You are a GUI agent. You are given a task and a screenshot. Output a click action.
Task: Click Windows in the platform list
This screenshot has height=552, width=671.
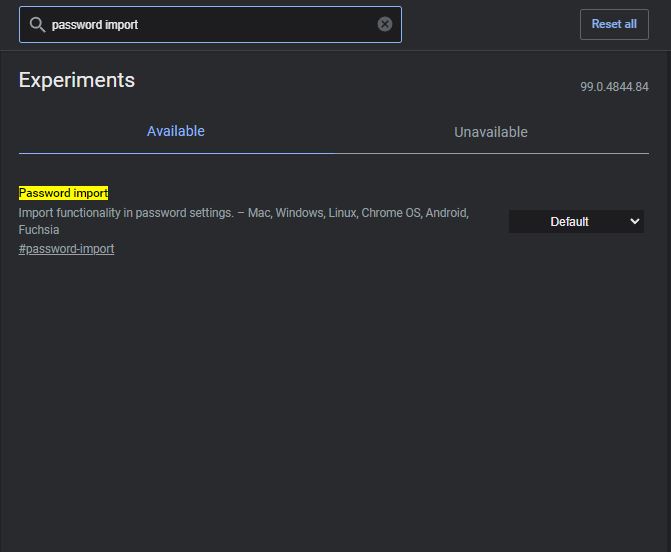click(x=299, y=213)
